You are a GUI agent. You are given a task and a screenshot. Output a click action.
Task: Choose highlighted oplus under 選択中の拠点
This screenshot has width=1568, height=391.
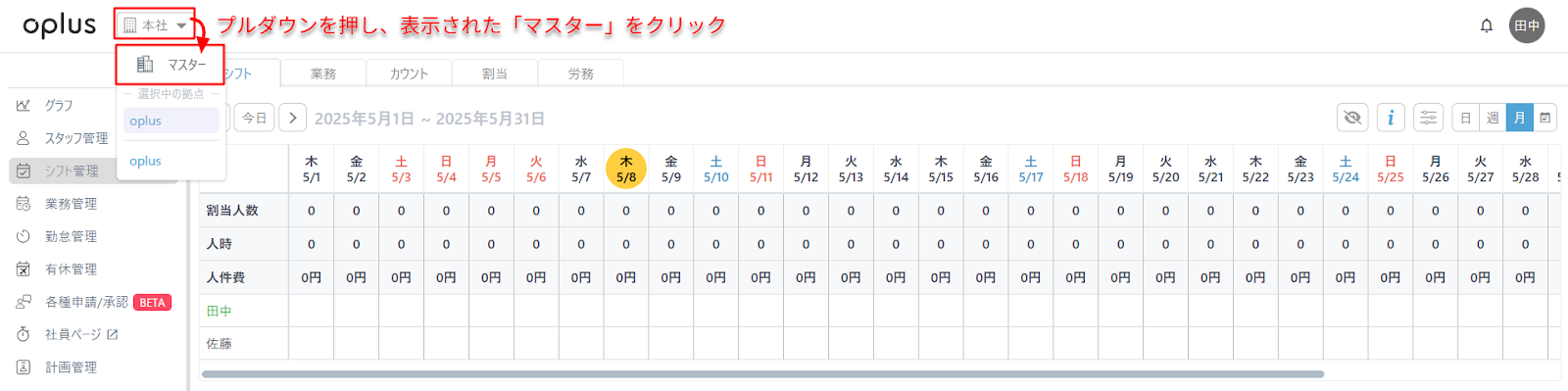(x=172, y=121)
